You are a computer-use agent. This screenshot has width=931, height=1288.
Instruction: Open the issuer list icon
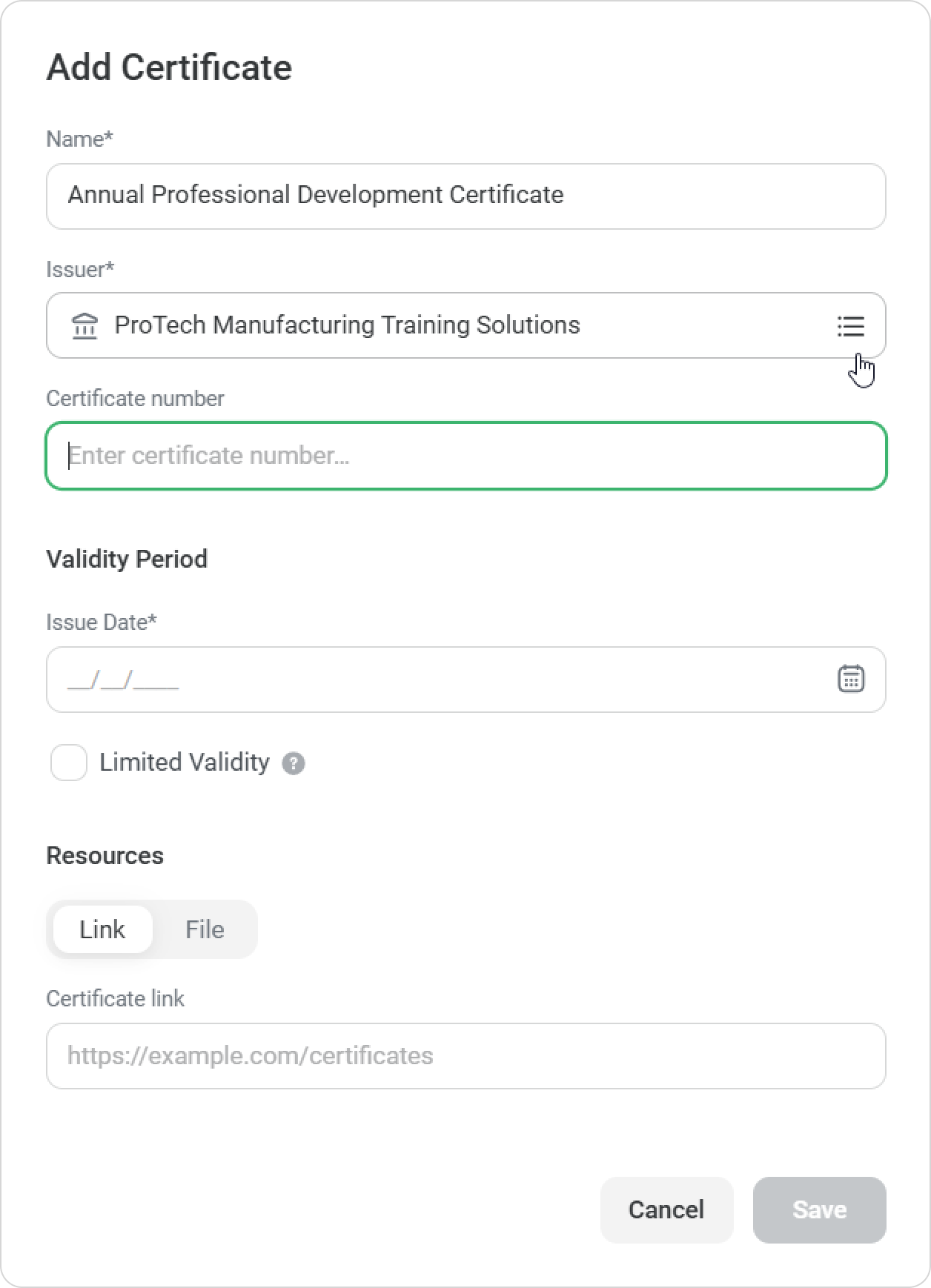tap(850, 326)
